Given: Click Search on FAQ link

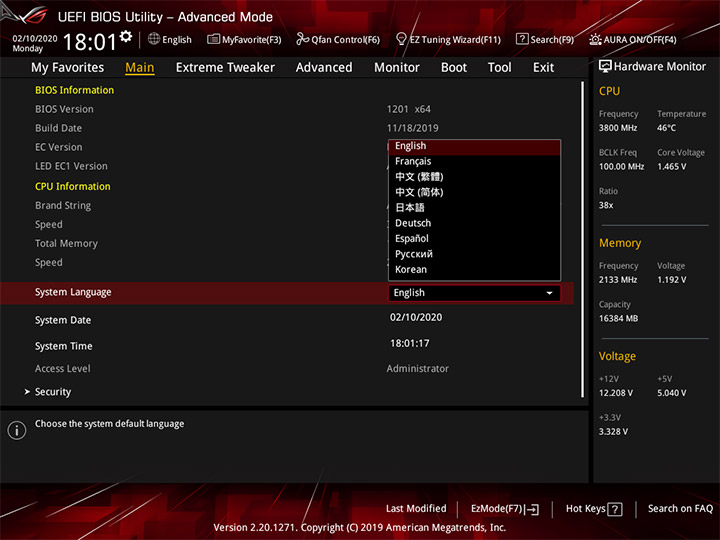Looking at the screenshot, I should point(680,509).
